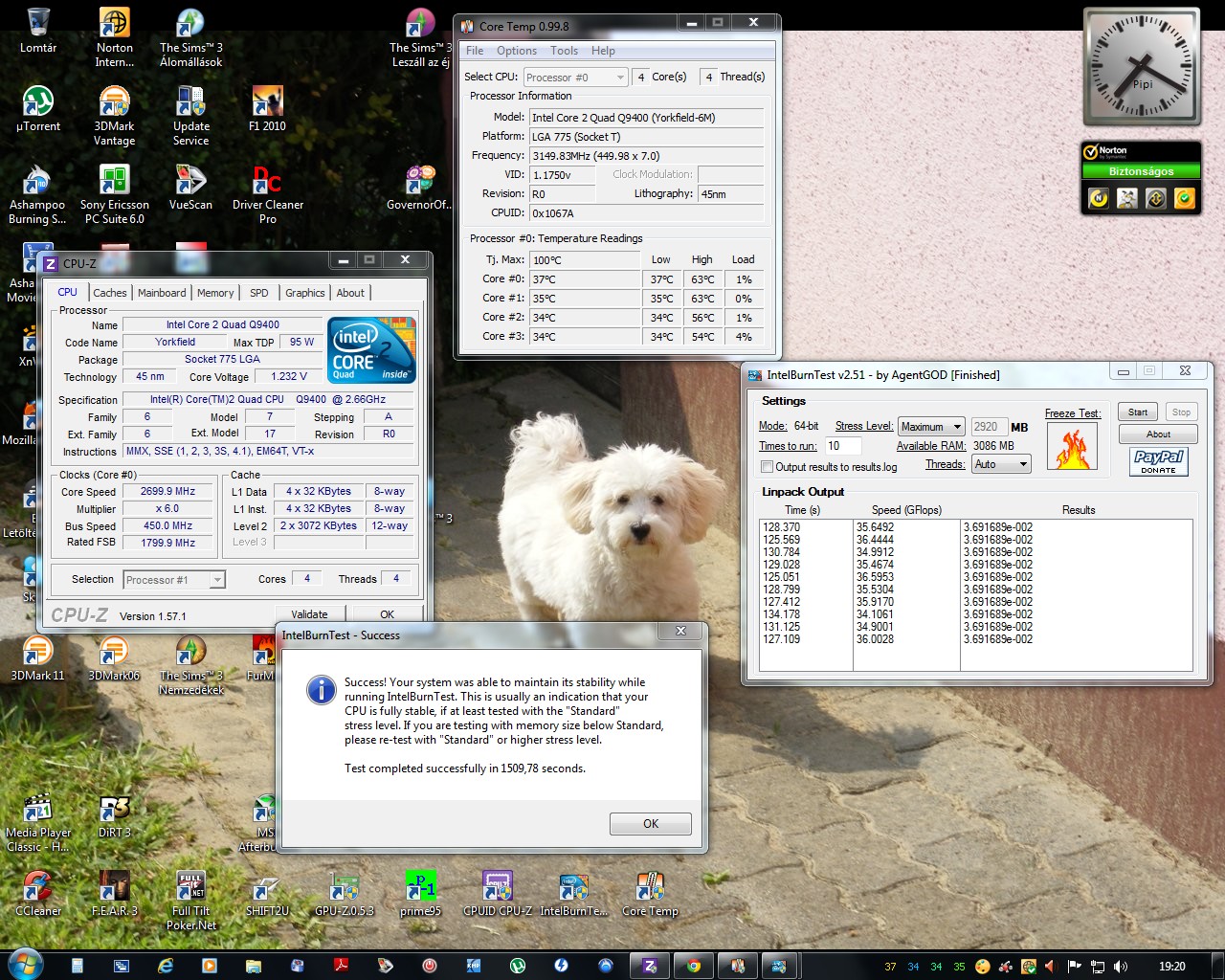Switch to CPU-Z Caches tab
The height and width of the screenshot is (980, 1225).
click(109, 293)
